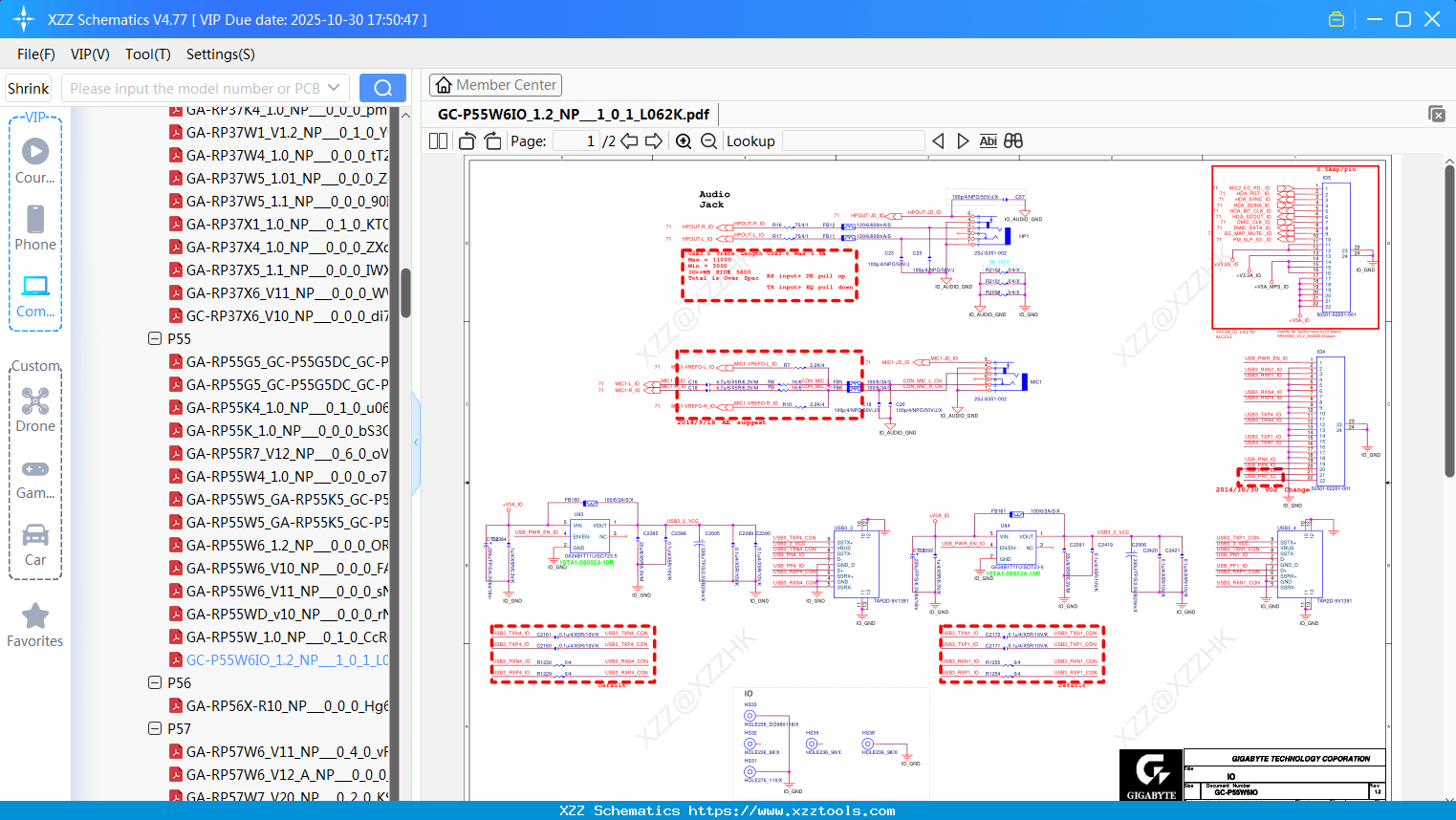Open the Tool(T) menu
Screen dimensions: 1456x820
point(147,54)
